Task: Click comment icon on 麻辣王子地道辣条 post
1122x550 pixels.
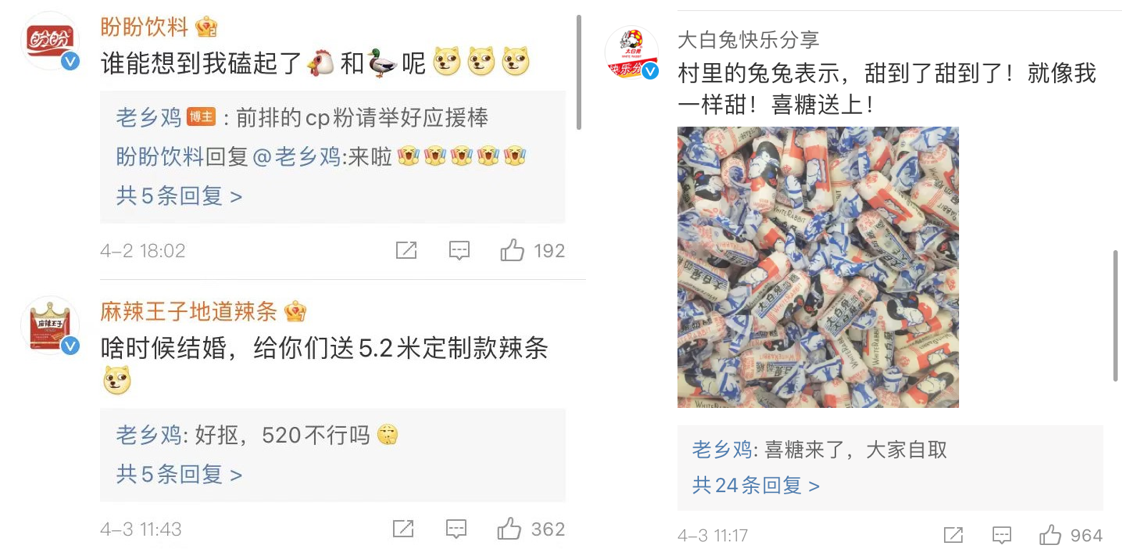Action: (x=457, y=529)
